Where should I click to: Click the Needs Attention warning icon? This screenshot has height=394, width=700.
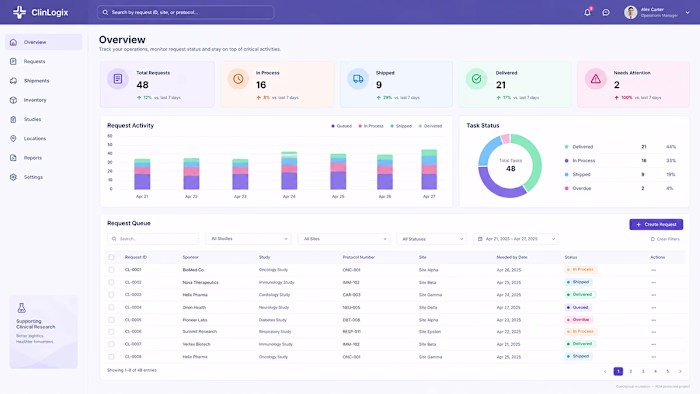point(596,79)
